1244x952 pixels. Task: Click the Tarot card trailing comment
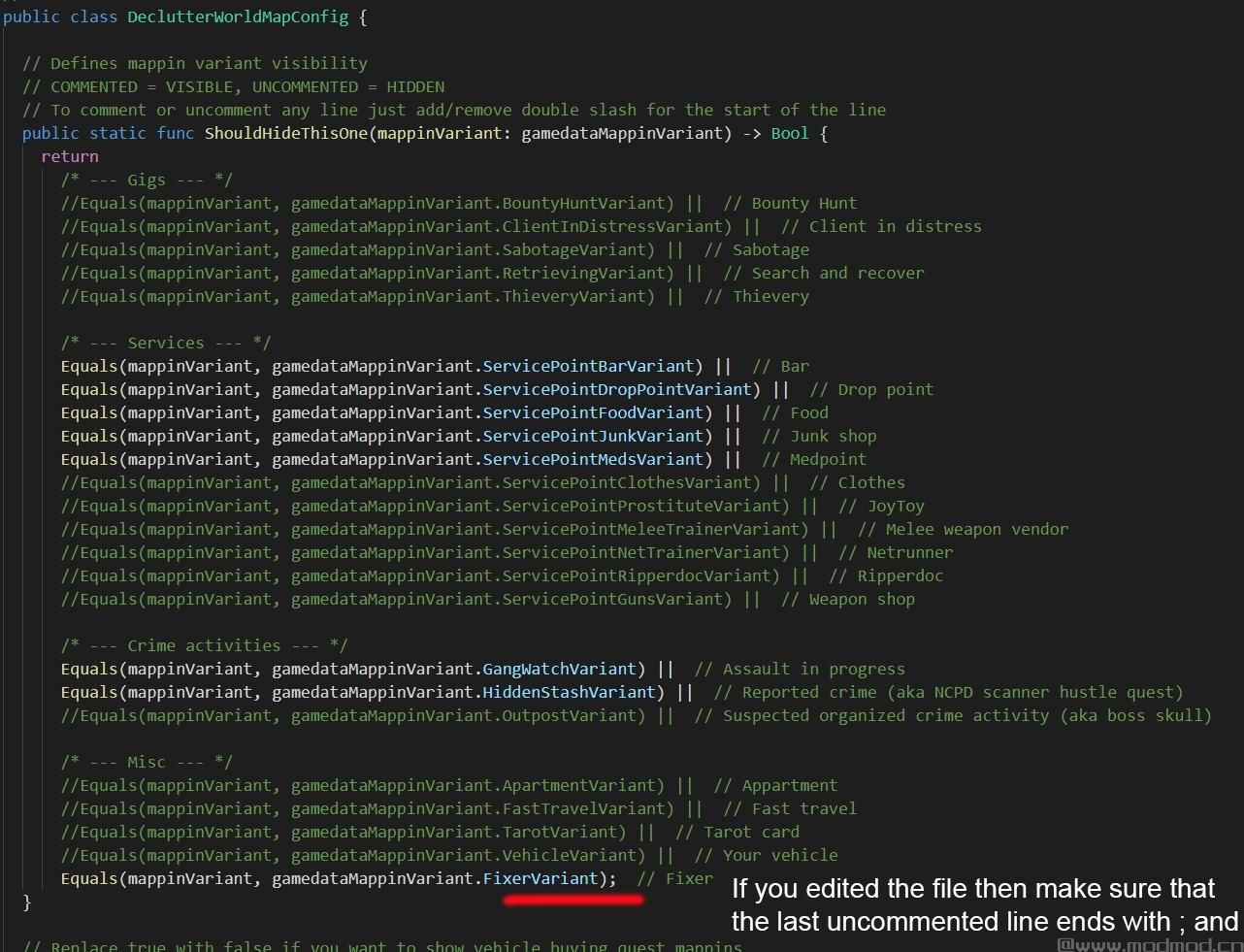pyautogui.click(x=737, y=832)
